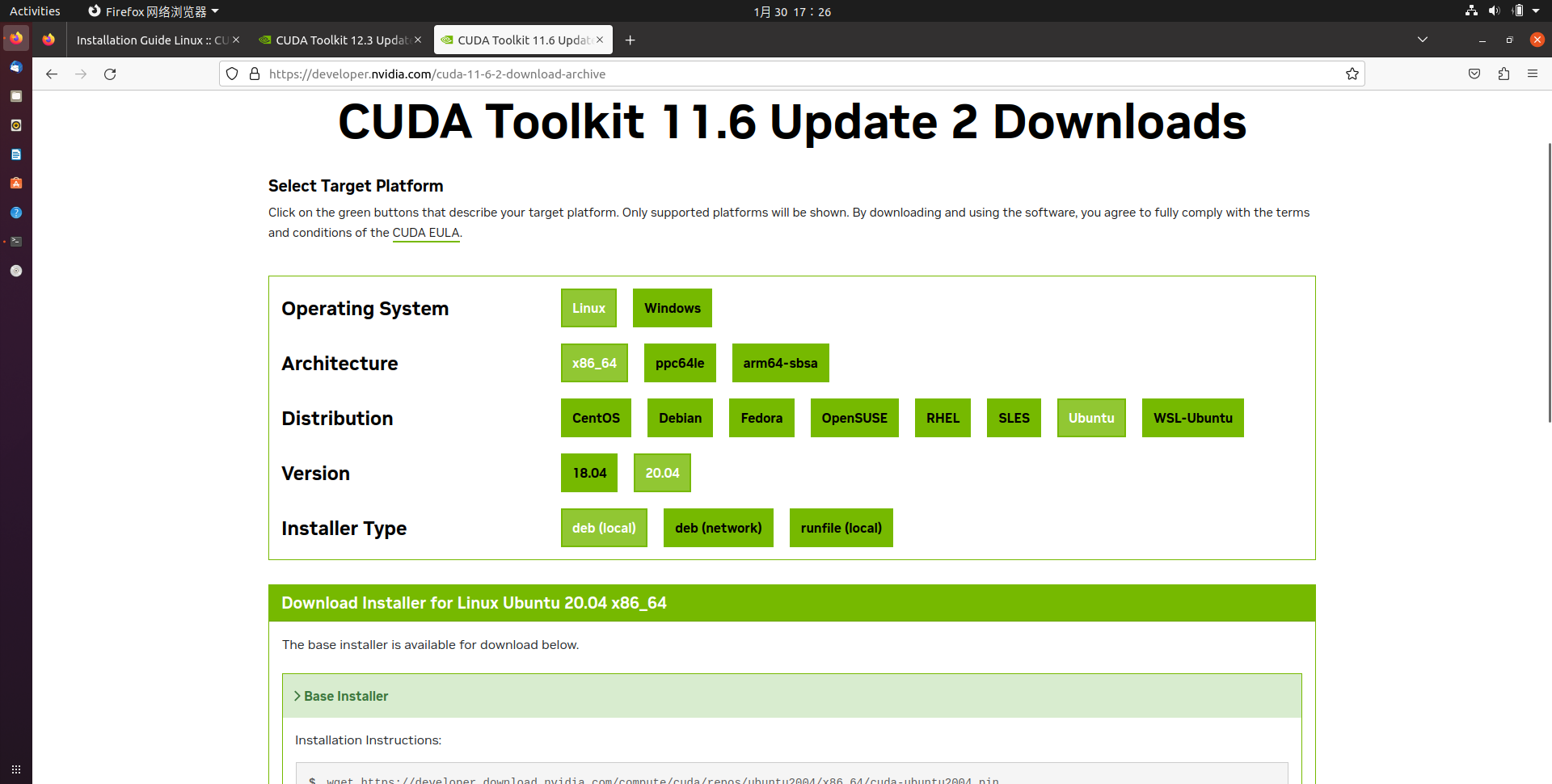Open the system status menu arrow
Viewport: 1552px width, 784px height.
pyautogui.click(x=1536, y=11)
